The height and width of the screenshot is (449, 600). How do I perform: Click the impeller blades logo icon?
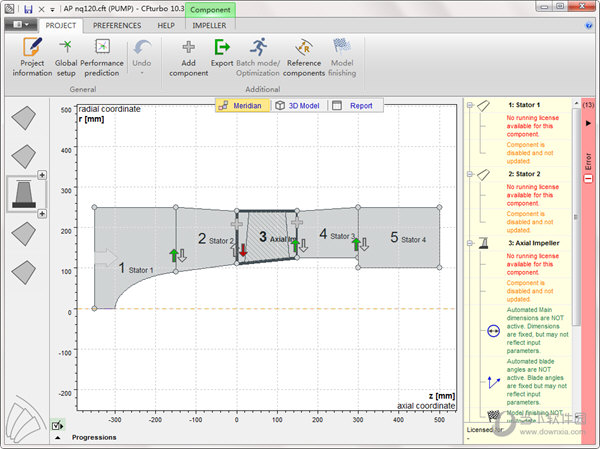[25, 420]
